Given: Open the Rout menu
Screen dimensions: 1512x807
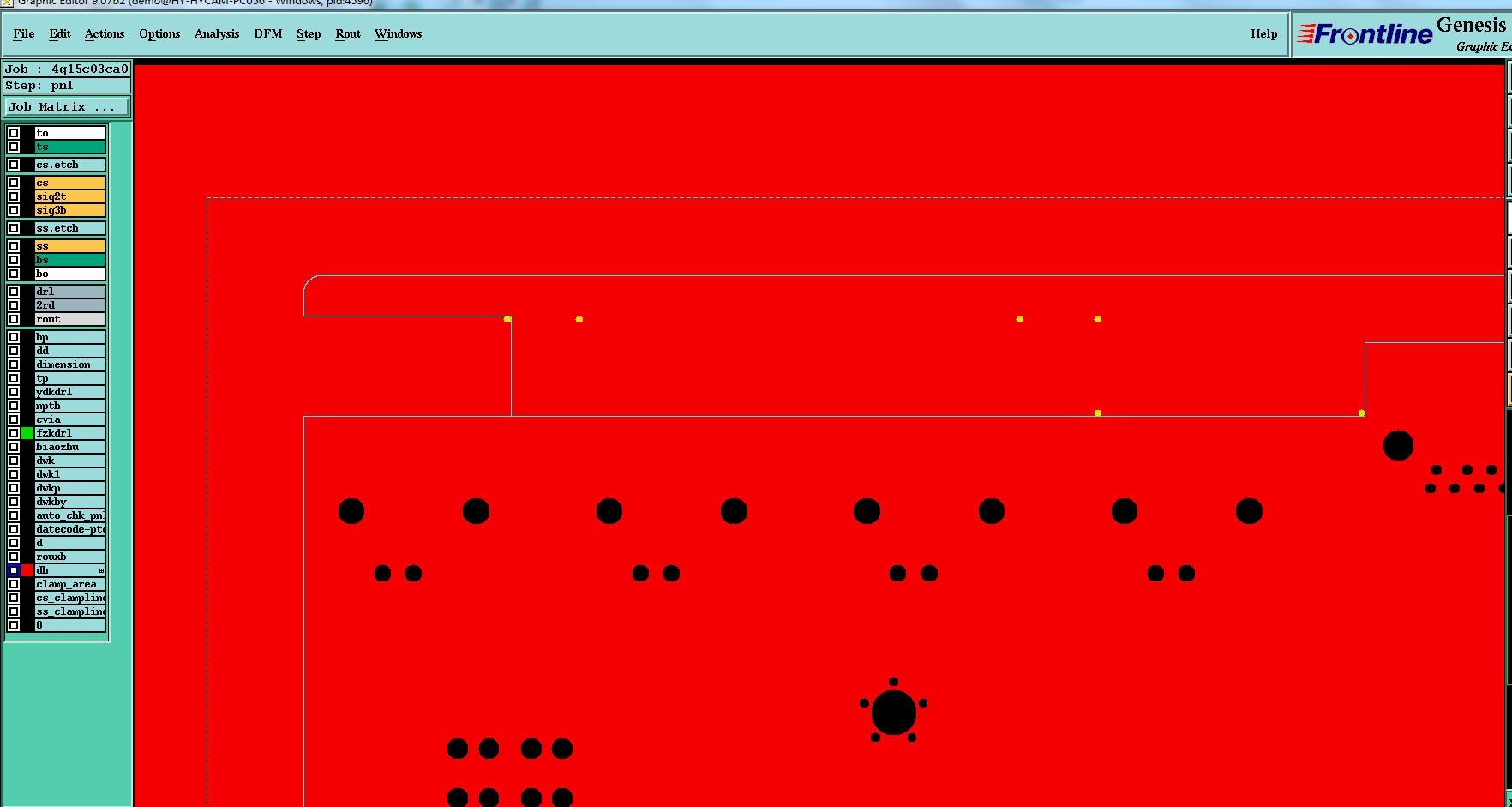Looking at the screenshot, I should point(348,33).
